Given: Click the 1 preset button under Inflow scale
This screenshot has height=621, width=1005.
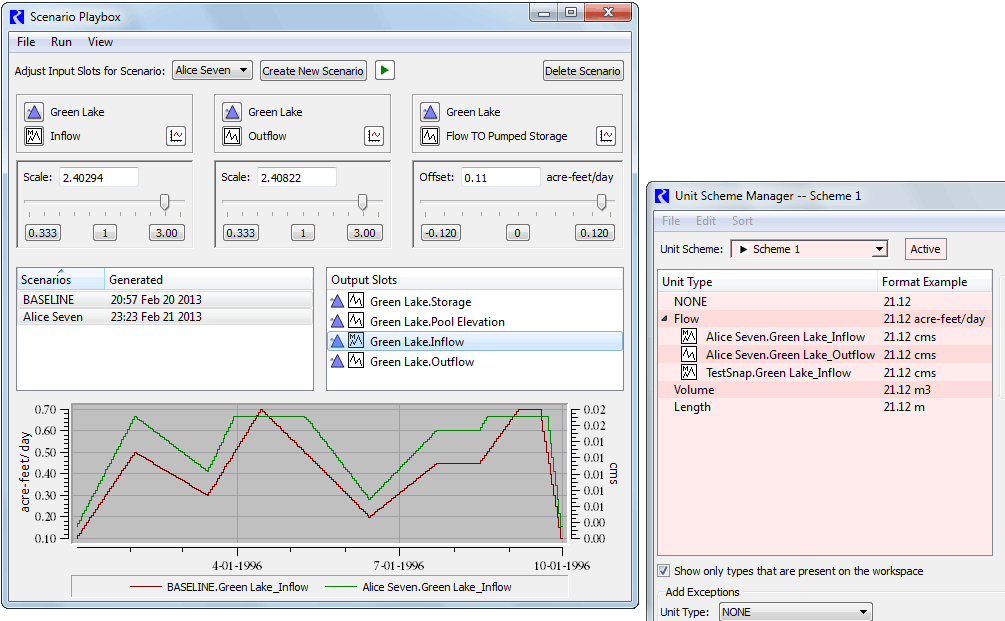Looking at the screenshot, I should pyautogui.click(x=105, y=233).
